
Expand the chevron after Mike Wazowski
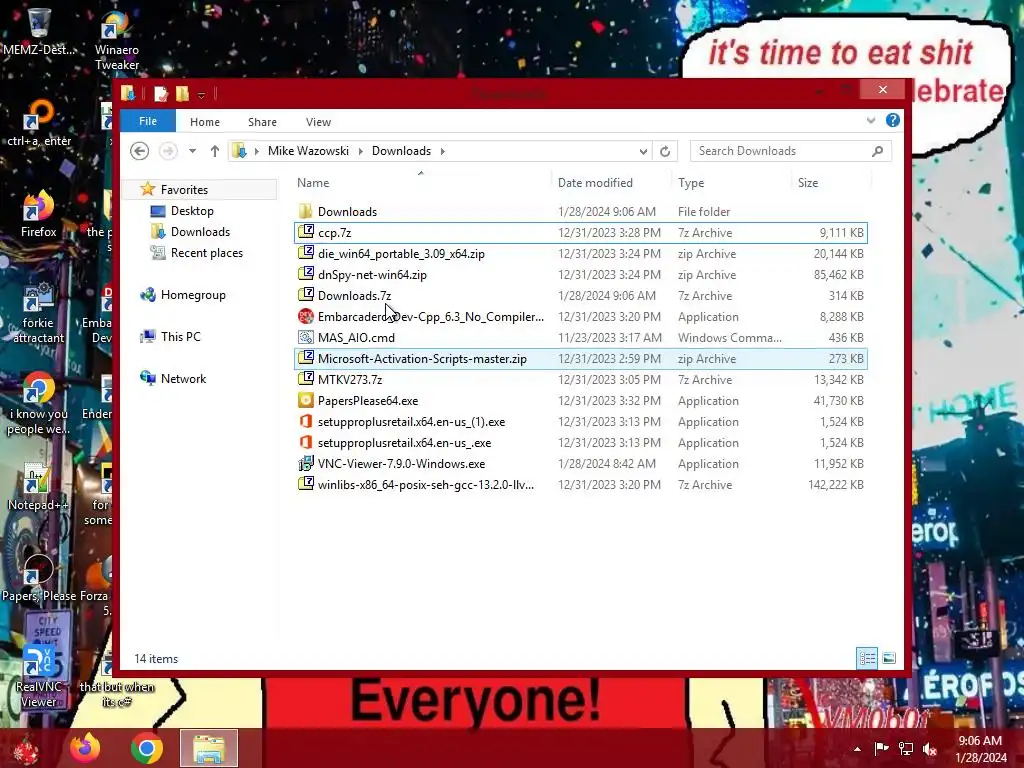(360, 151)
